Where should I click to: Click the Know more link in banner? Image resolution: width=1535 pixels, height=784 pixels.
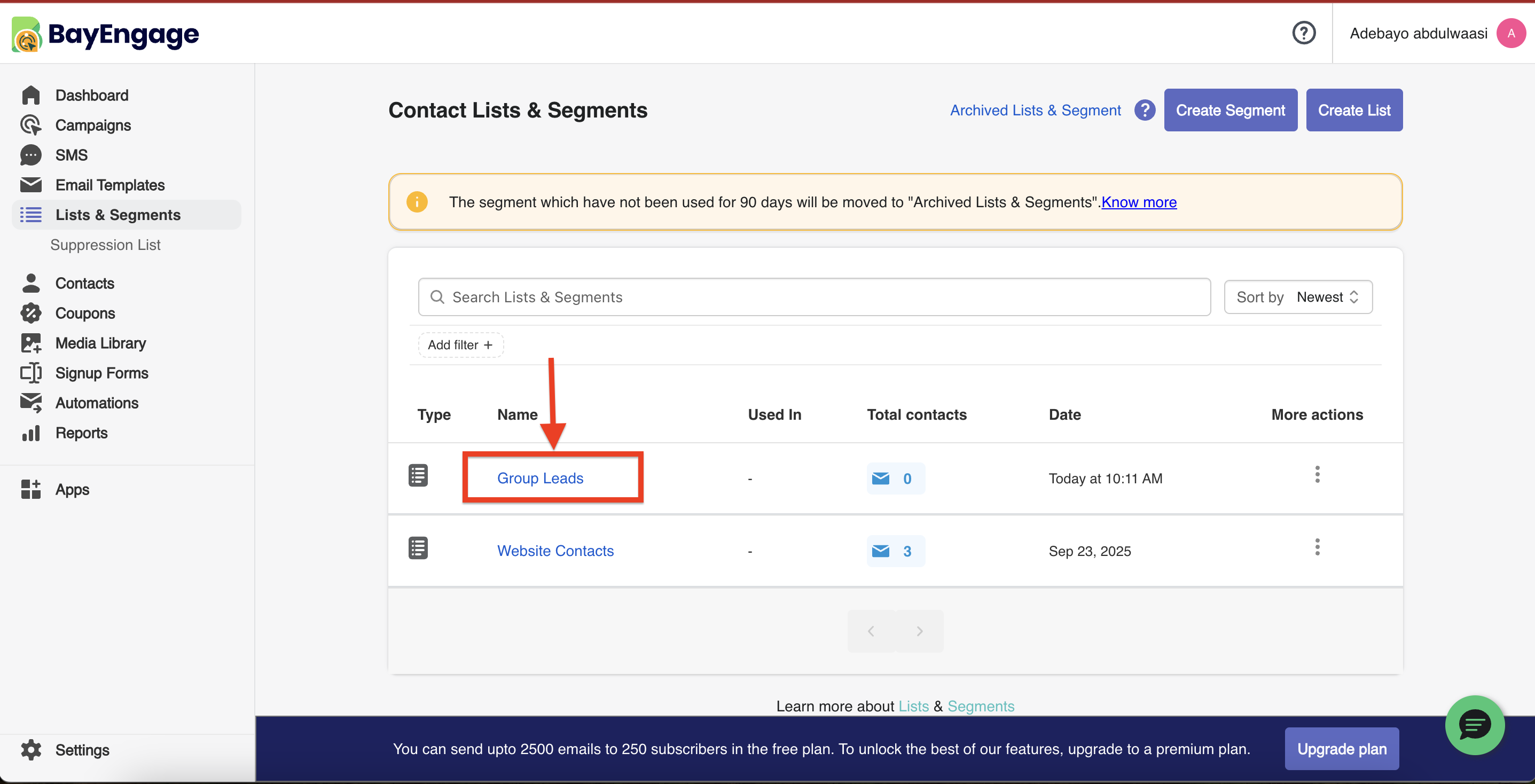click(x=1138, y=202)
